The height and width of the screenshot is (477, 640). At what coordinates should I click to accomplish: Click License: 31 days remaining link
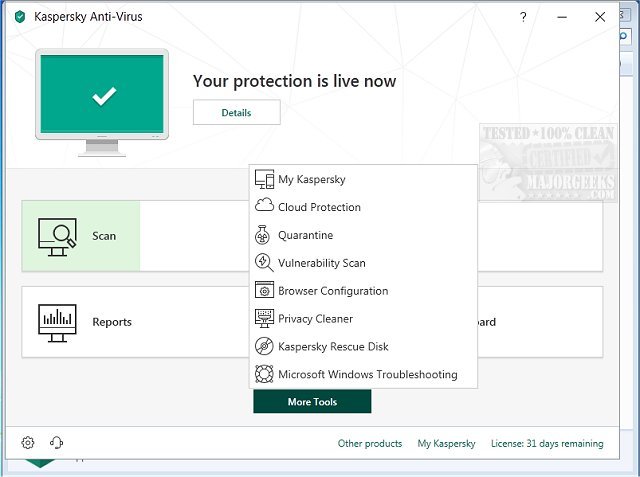point(547,444)
